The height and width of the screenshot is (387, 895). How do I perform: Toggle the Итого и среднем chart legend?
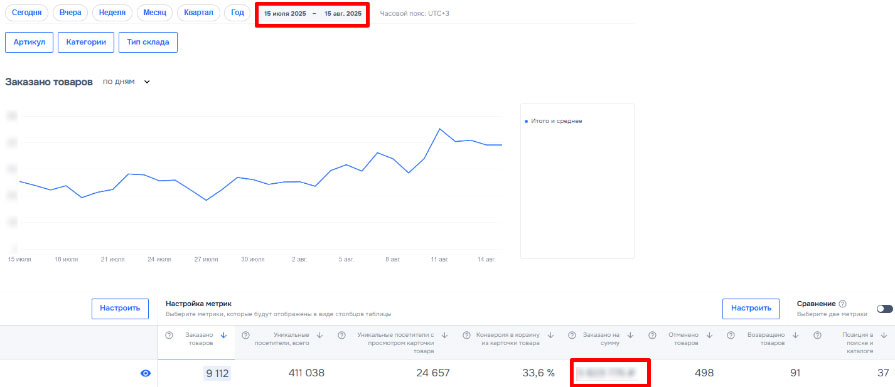point(553,121)
